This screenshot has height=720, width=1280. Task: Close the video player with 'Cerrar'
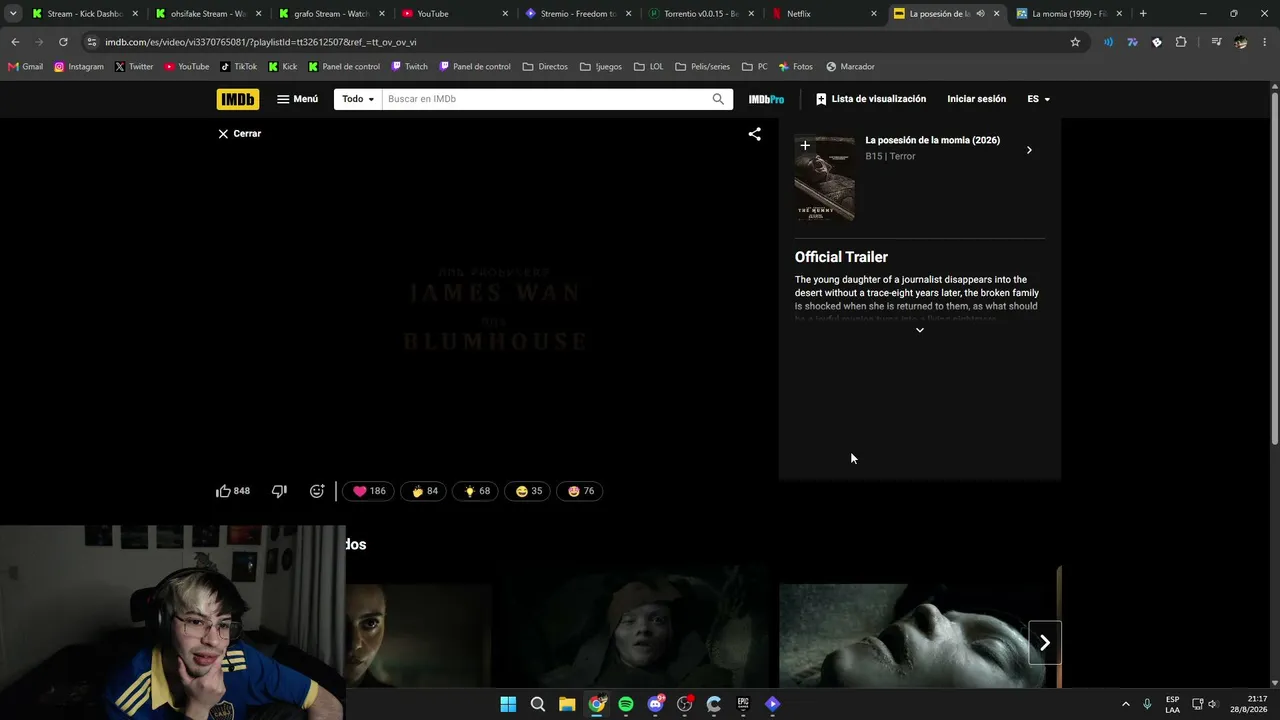[239, 133]
